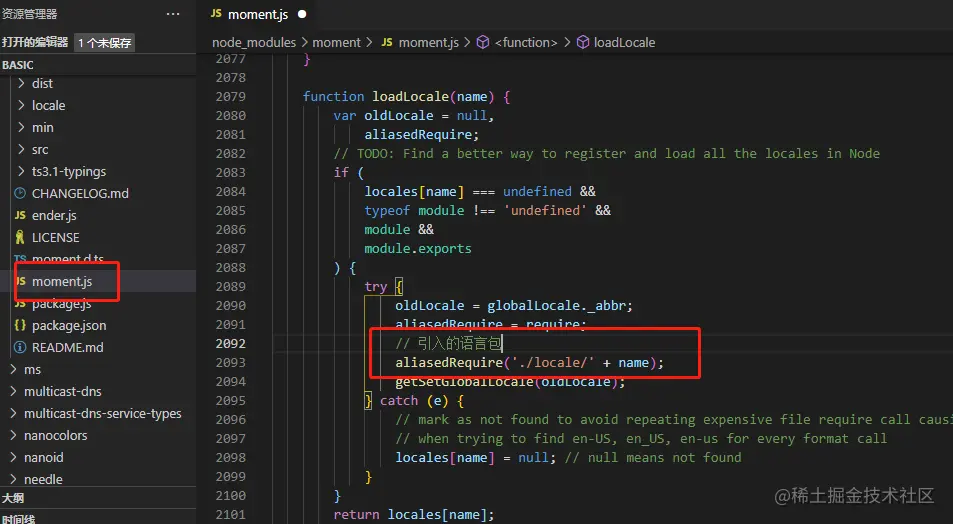This screenshot has width=953, height=524.
Task: Click loadLocale in the breadcrumb
Action: click(x=624, y=42)
